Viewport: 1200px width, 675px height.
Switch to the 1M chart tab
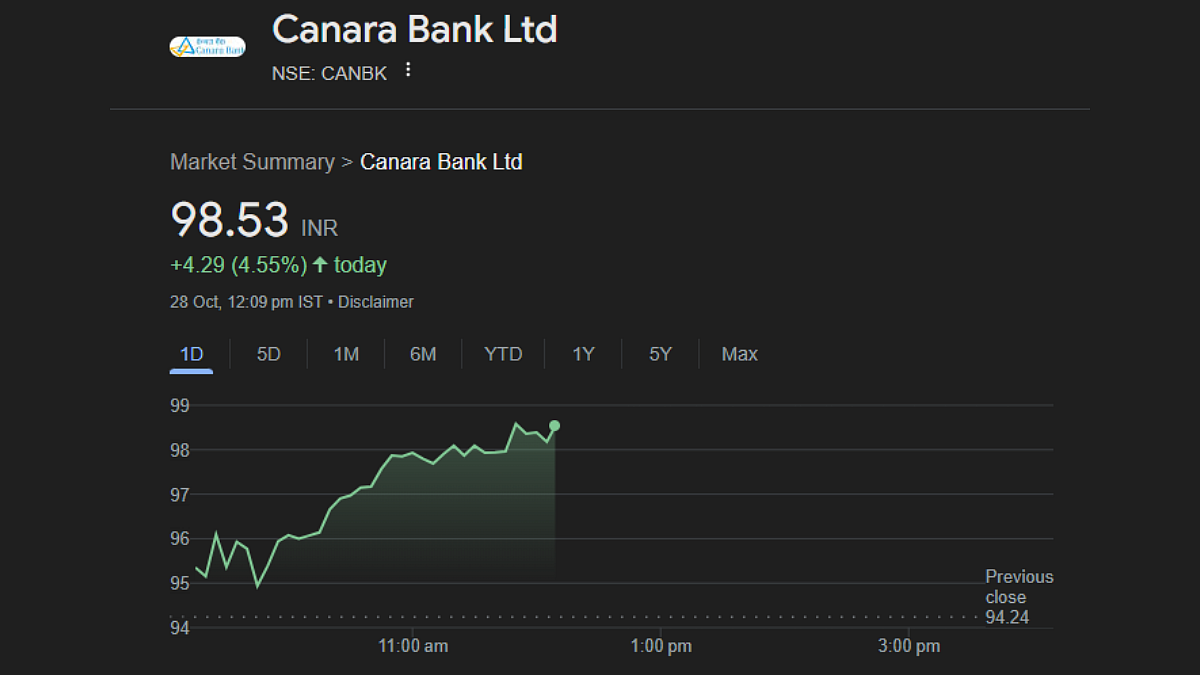tap(346, 354)
